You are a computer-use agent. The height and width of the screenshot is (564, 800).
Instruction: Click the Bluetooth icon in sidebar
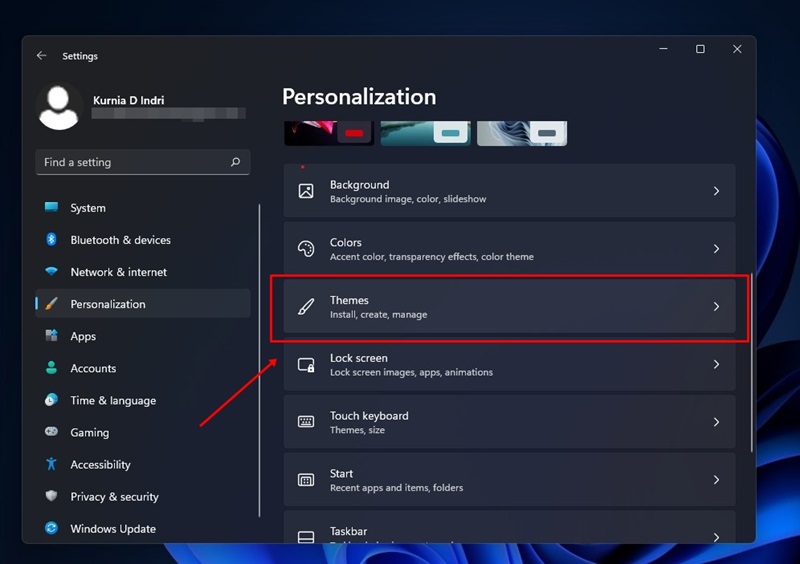[51, 239]
